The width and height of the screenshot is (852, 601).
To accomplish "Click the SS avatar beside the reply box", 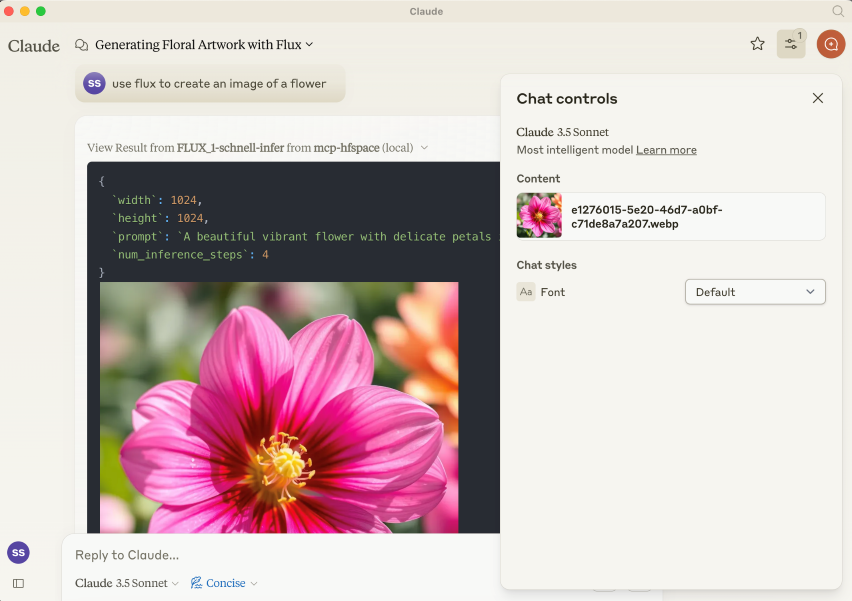I will click(x=18, y=552).
